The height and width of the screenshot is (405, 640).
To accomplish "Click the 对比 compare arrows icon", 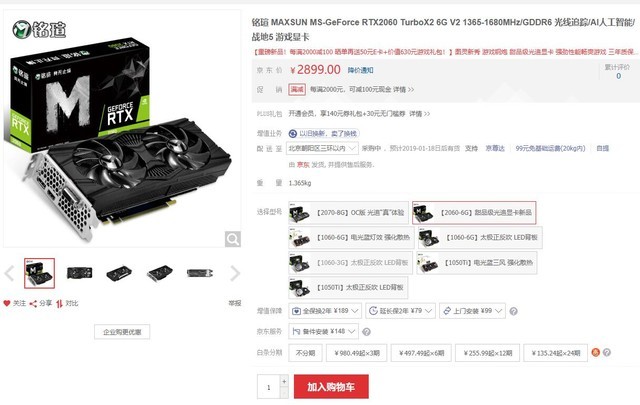I will (x=59, y=303).
